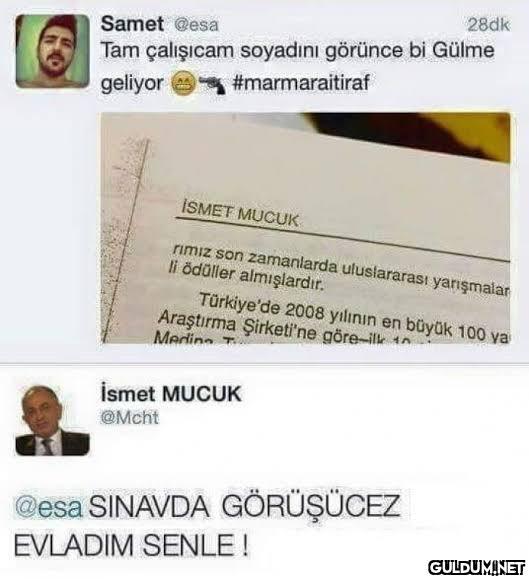Click the 28dk timestamp
Viewport: 529px width, 579px height.
tap(488, 25)
